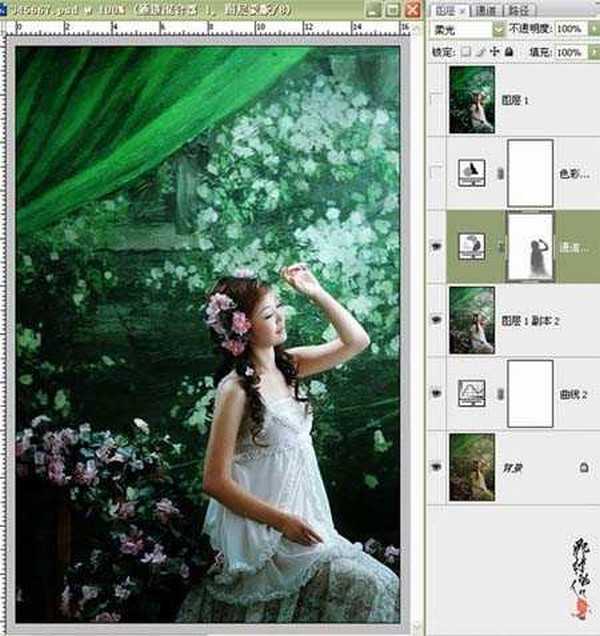Open the 柔光 blend mode dropdown

(499, 30)
